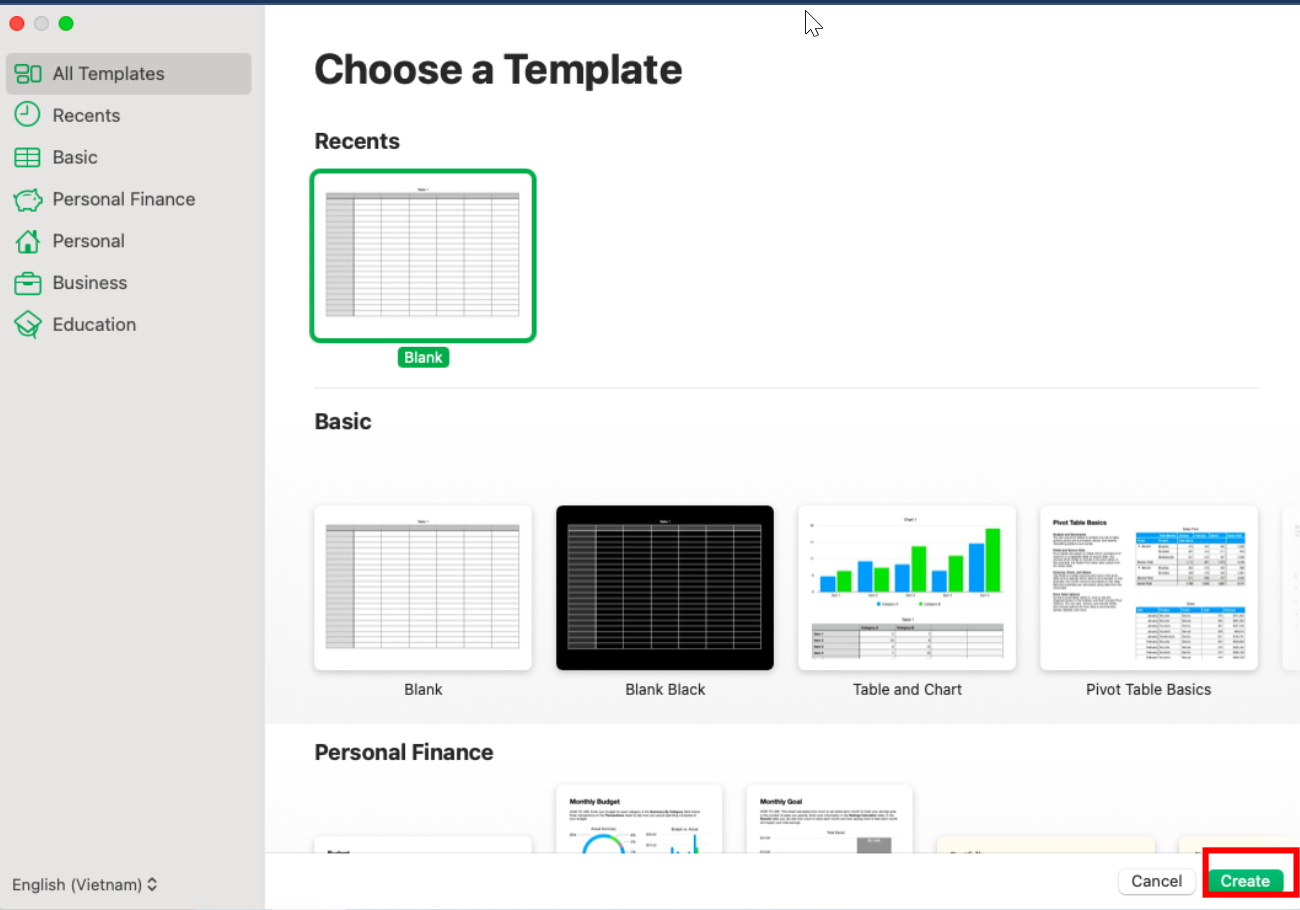Select the Education graduation cap icon
Screen dimensions: 1300x910
tap(26, 324)
